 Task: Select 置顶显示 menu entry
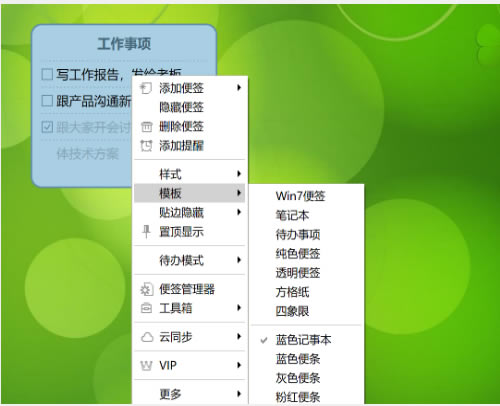click(189, 232)
